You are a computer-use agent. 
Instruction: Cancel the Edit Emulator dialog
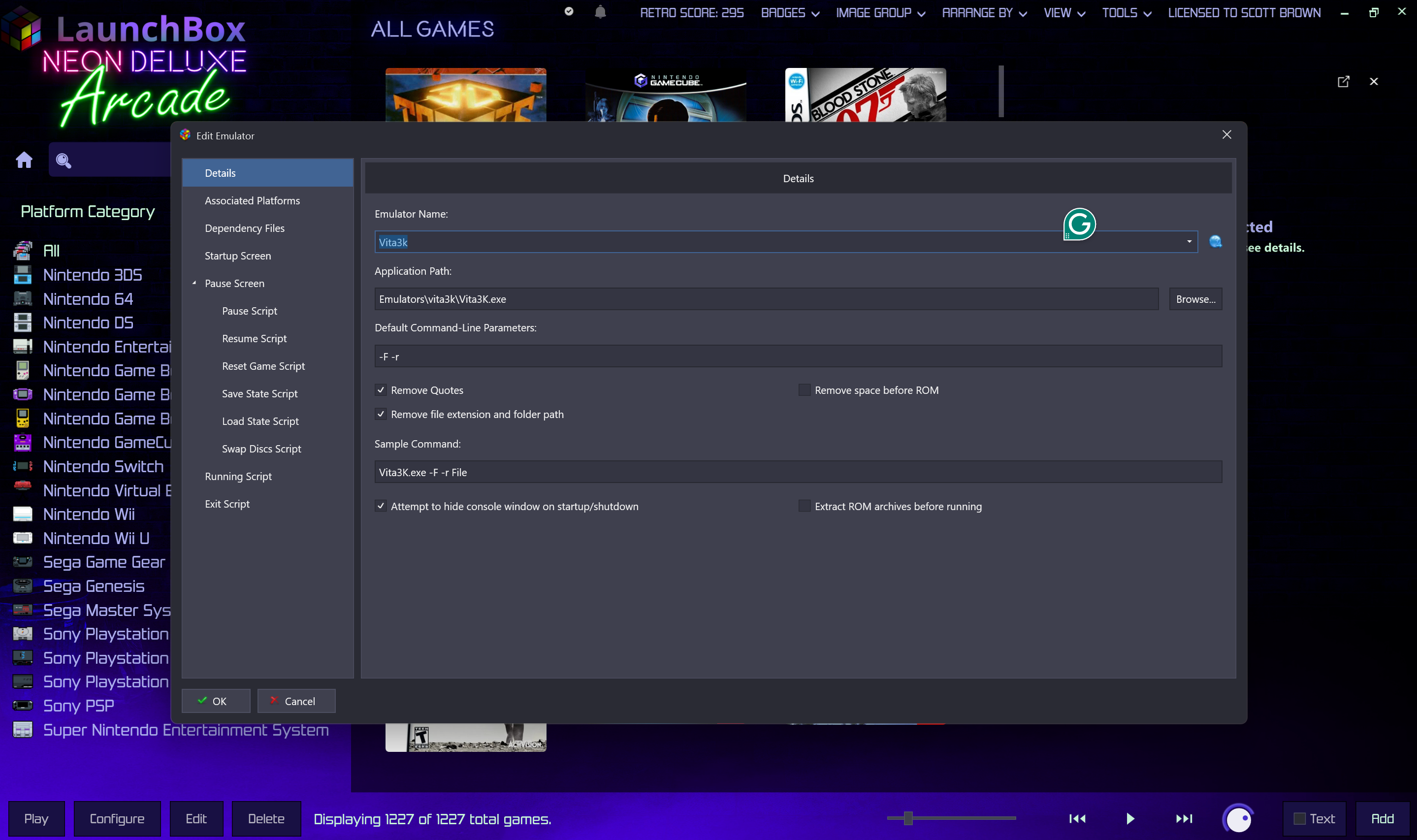coord(296,701)
